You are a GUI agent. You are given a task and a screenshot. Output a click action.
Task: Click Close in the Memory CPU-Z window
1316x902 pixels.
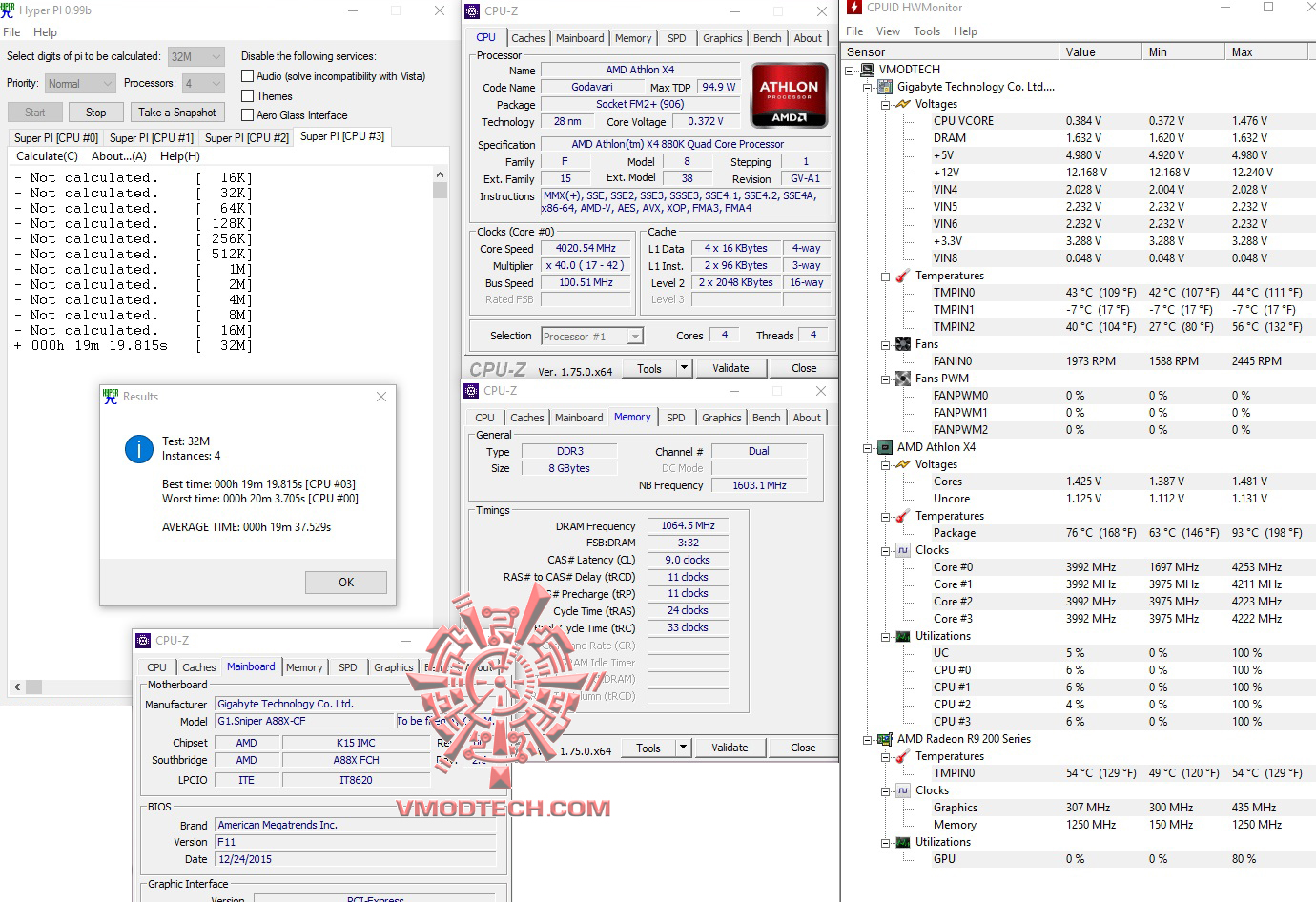[803, 748]
